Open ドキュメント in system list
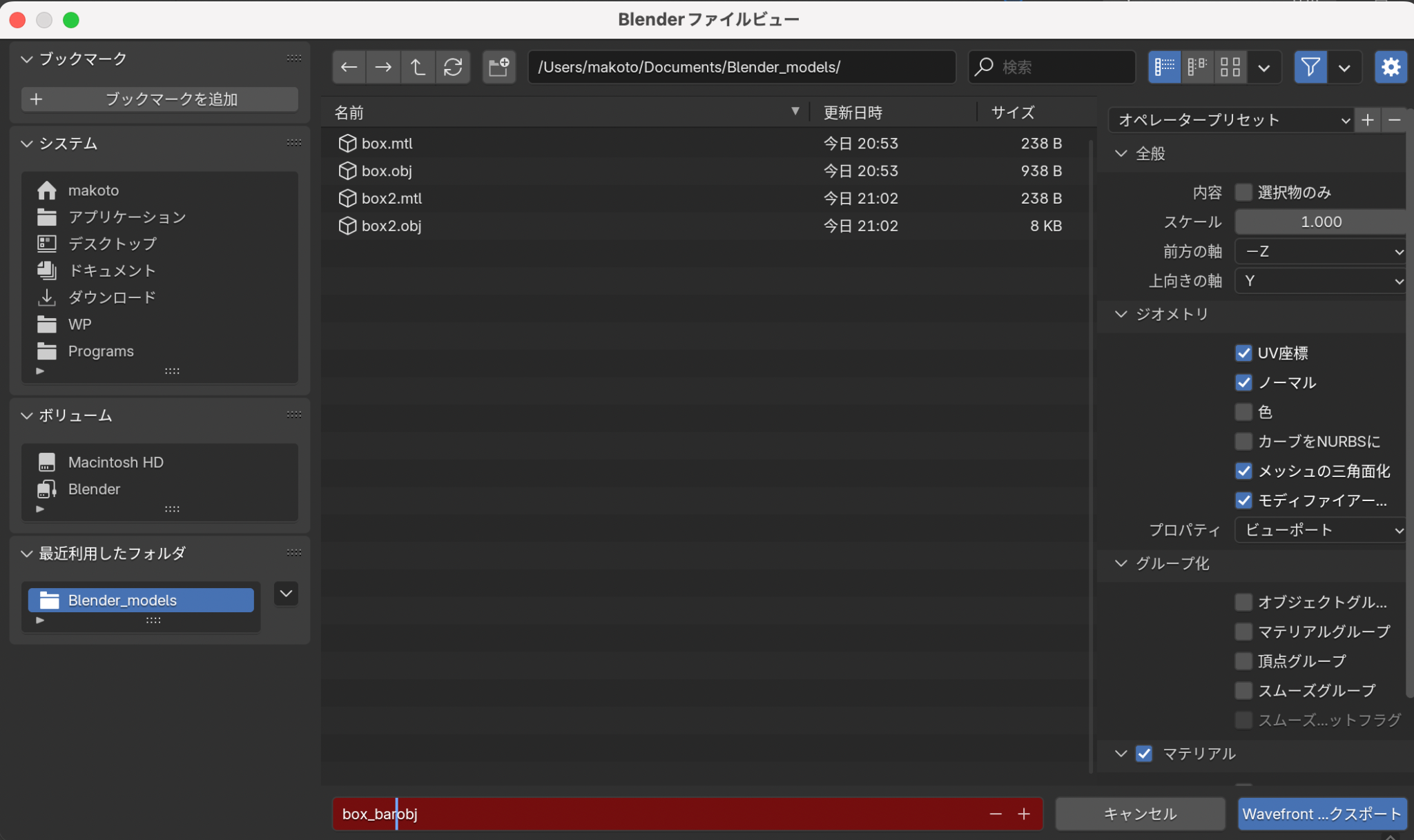This screenshot has height=840, width=1414. (x=111, y=271)
